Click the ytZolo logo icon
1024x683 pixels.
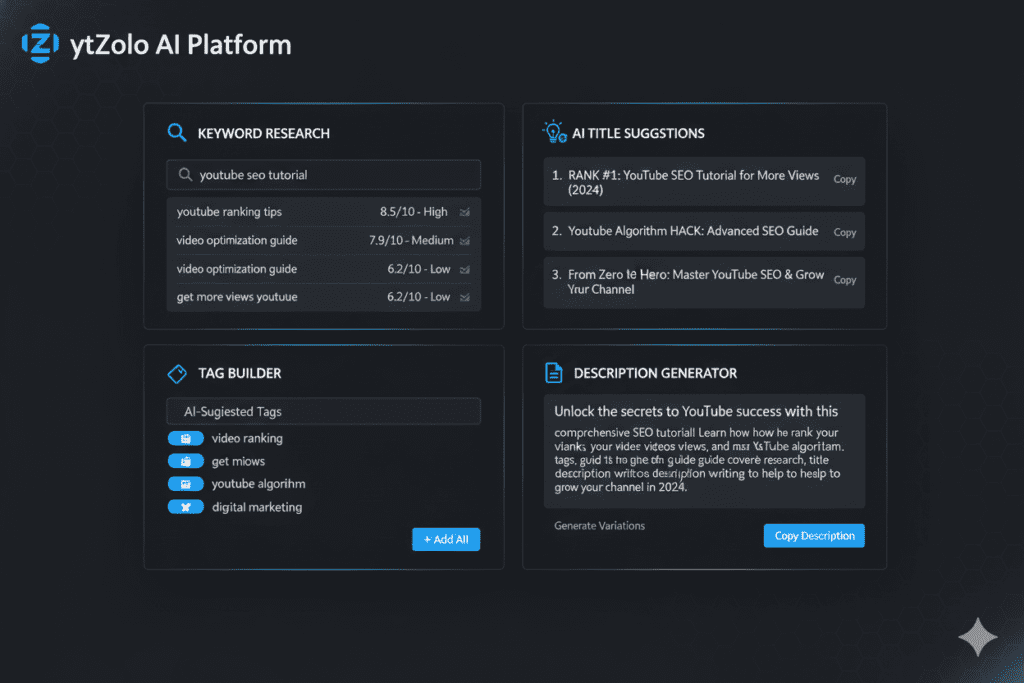coord(41,43)
